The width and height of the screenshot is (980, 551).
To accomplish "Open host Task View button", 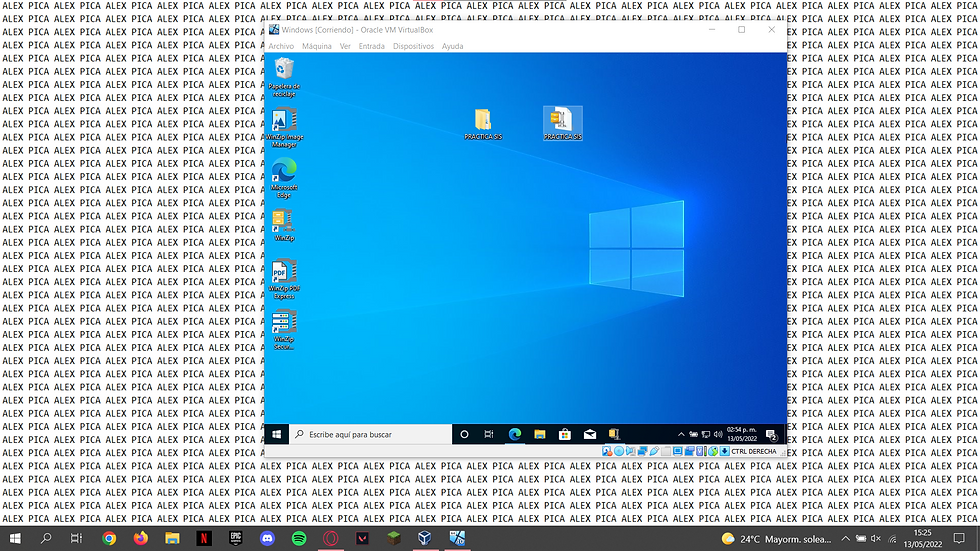I will coord(76,538).
